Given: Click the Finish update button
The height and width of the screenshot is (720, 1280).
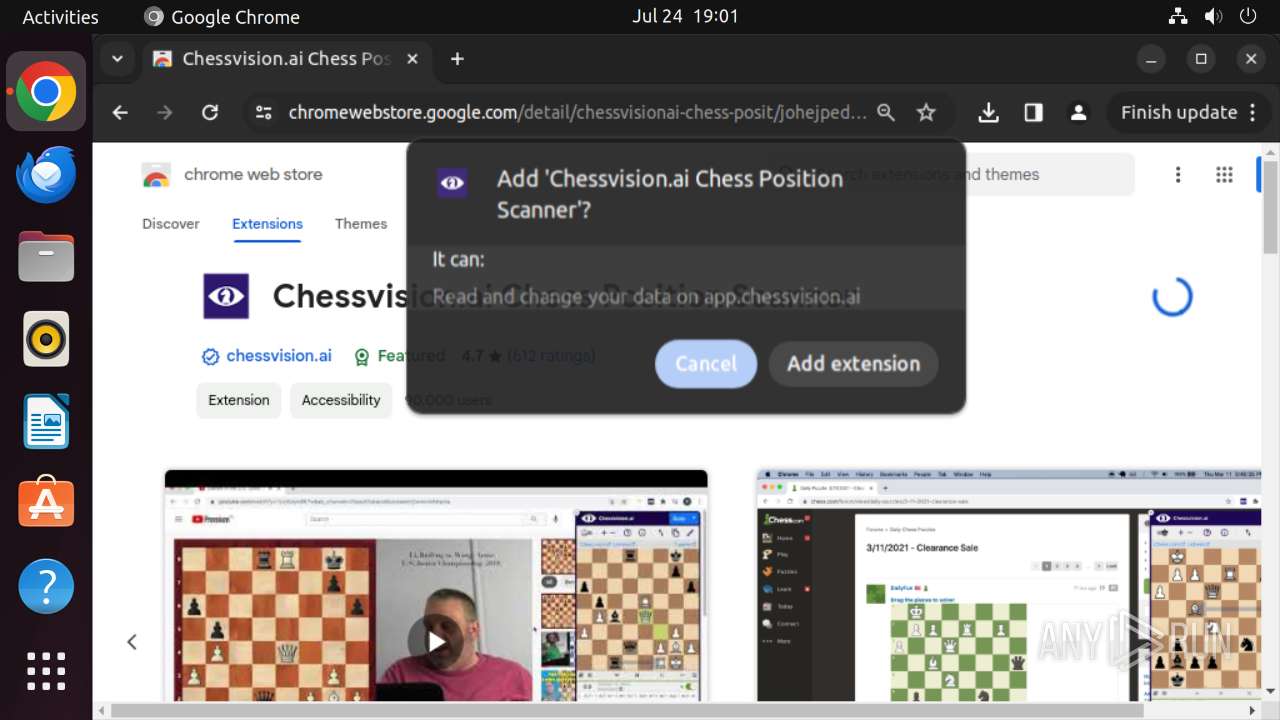Looking at the screenshot, I should tap(1188, 113).
